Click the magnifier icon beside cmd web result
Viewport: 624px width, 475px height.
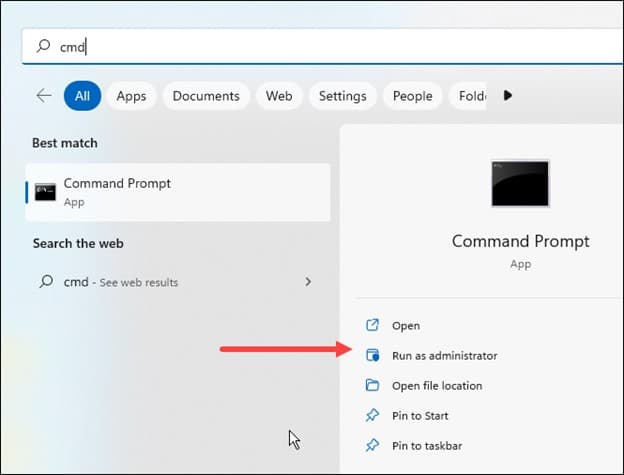46,282
